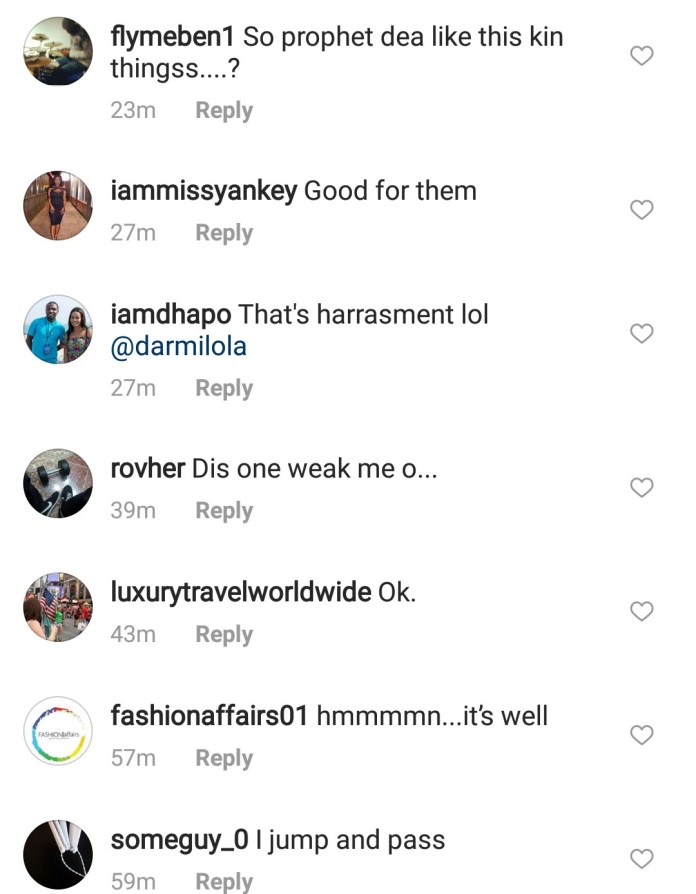
Task: Like someguy_0's jump and pass comment
Action: click(x=641, y=858)
